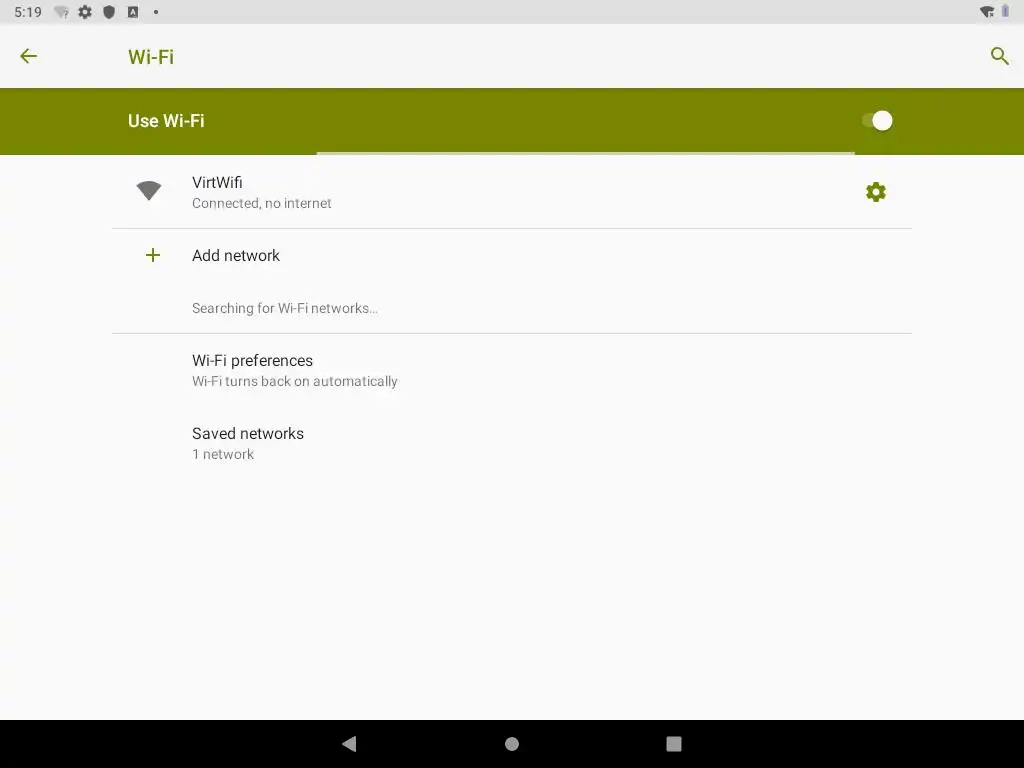Tap the plus icon for Add network

(x=153, y=255)
